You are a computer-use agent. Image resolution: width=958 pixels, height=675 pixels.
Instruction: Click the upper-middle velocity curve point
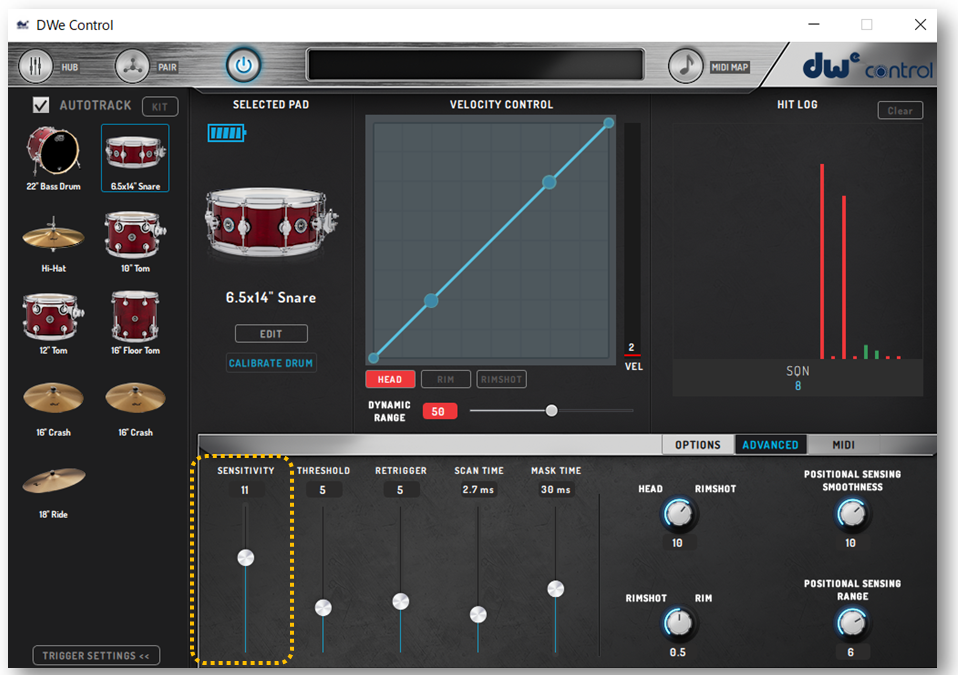coord(549,182)
